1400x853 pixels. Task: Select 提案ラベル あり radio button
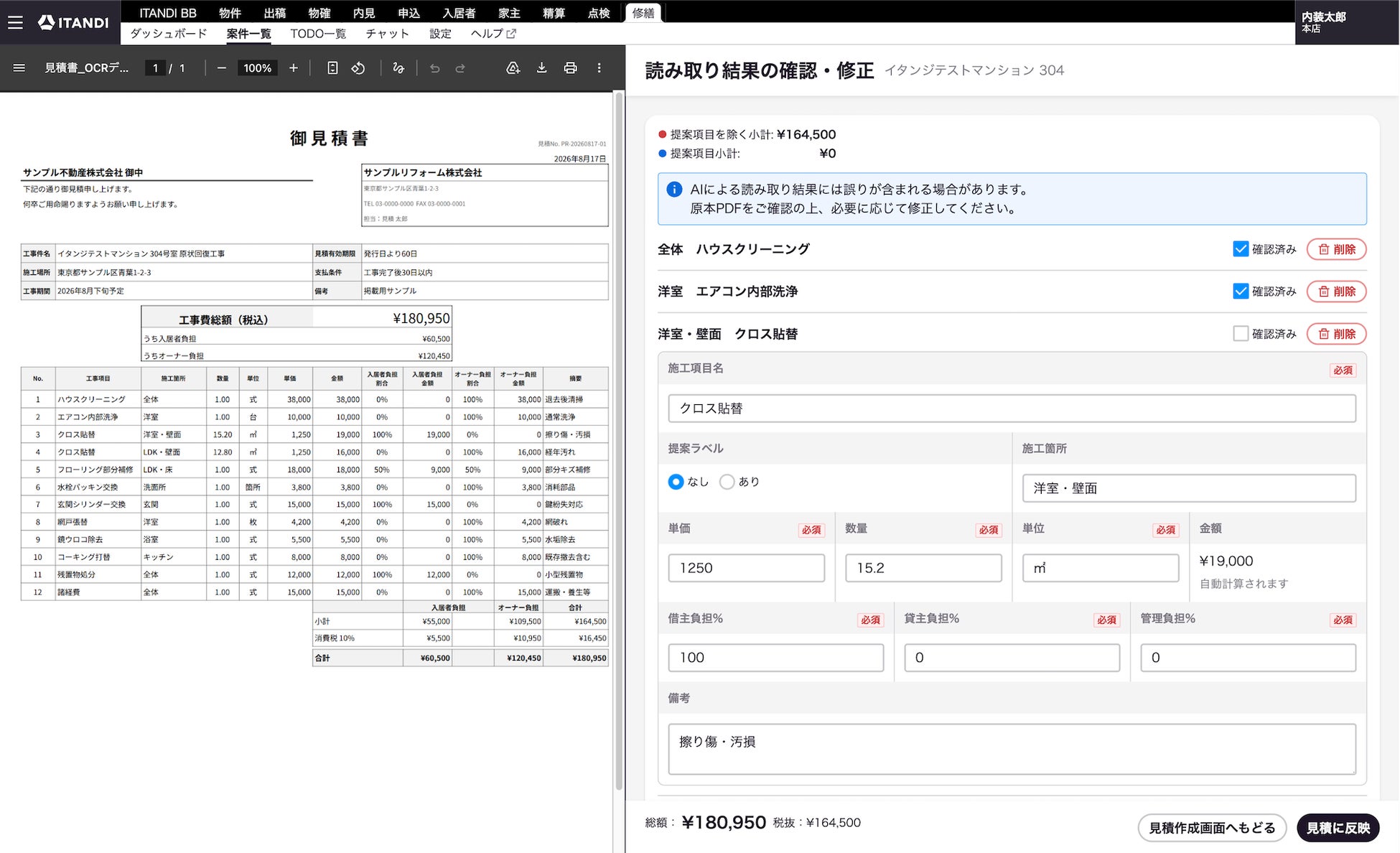click(x=727, y=482)
